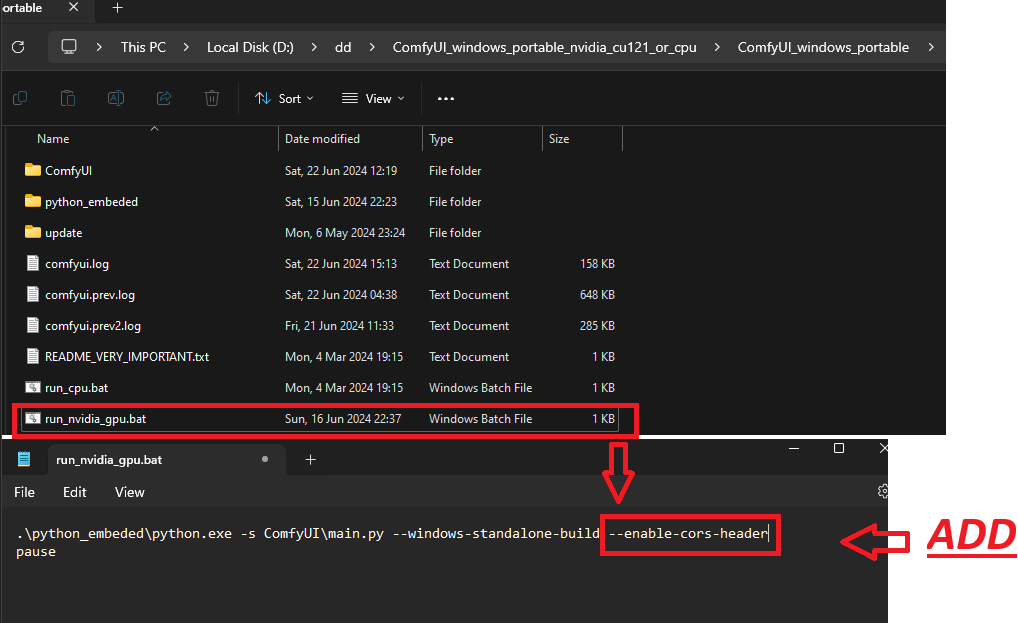
Task: Click the python_embeded folder icon
Action: 32,201
